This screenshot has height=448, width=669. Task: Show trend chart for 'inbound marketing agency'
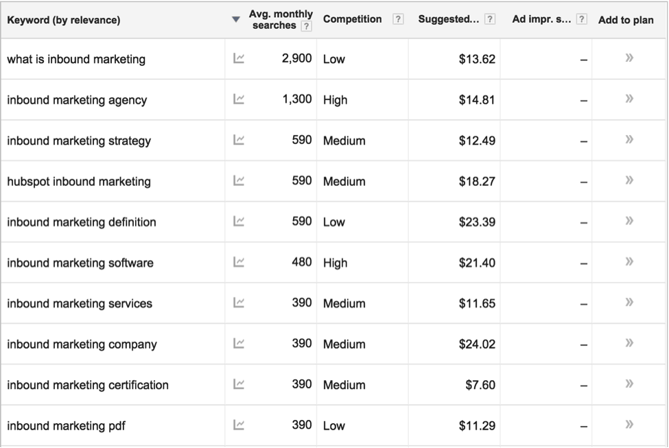click(239, 99)
